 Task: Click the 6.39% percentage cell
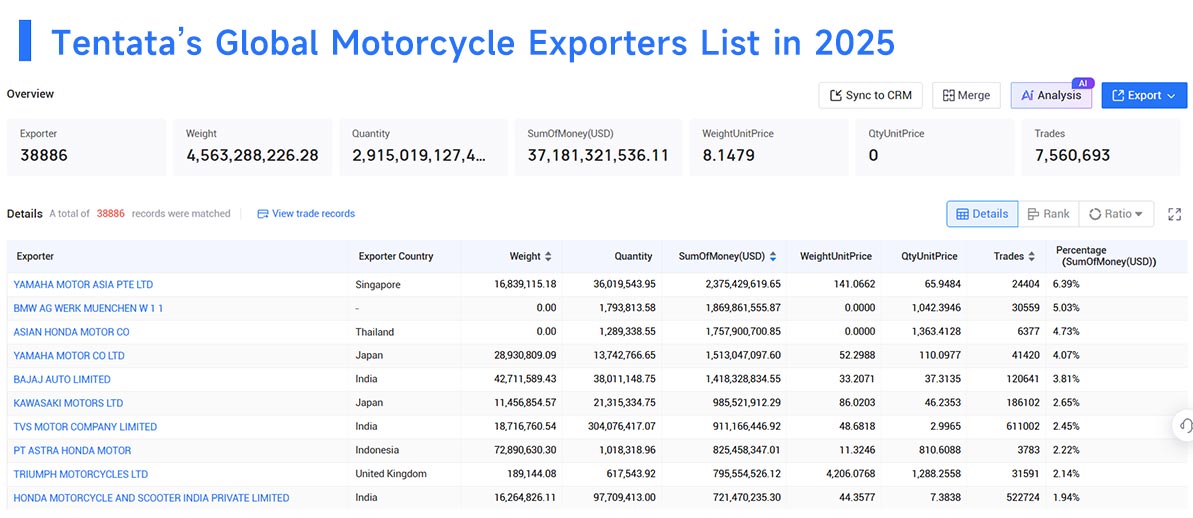tap(1066, 284)
